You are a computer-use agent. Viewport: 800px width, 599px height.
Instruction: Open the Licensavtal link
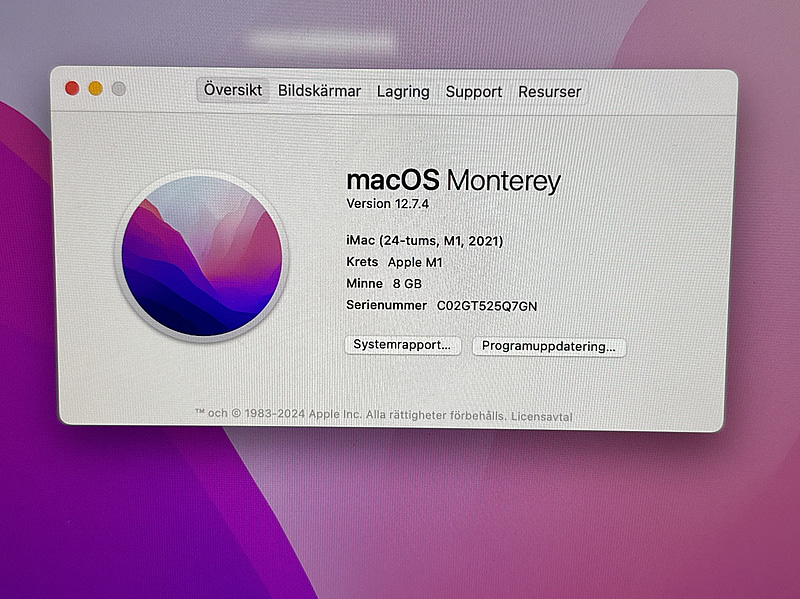541,416
